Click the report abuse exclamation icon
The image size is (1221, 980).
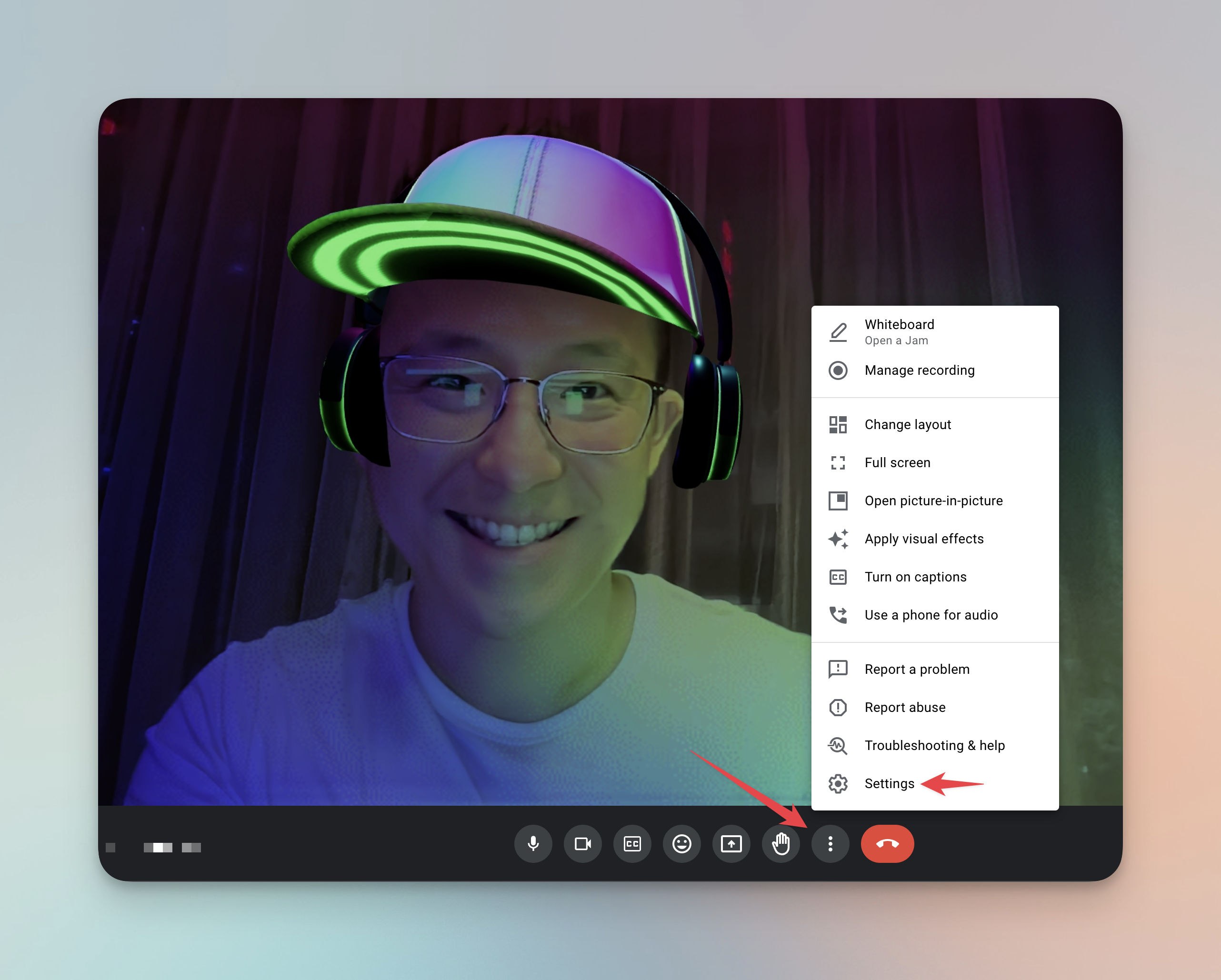pos(838,707)
